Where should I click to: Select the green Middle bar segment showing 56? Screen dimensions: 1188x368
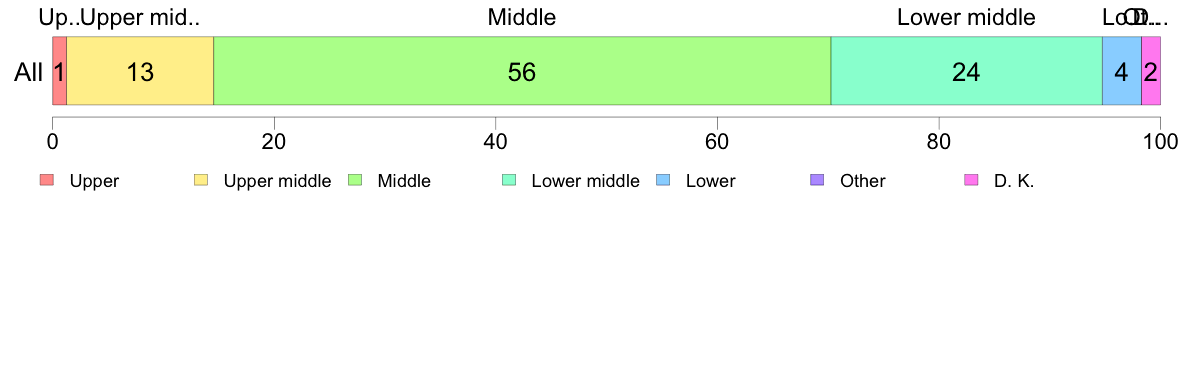[522, 71]
